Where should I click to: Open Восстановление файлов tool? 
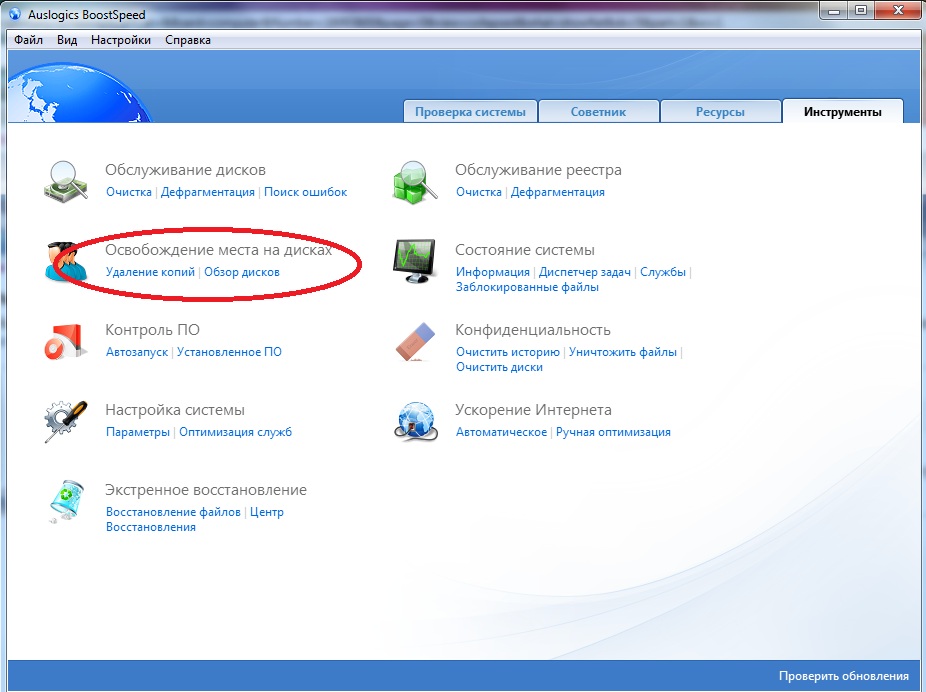(x=173, y=512)
